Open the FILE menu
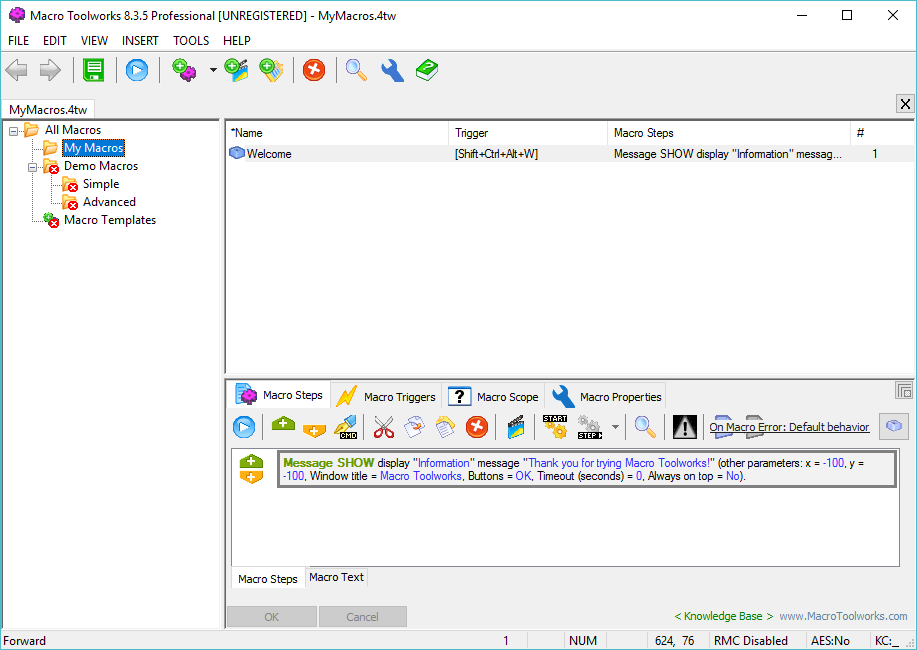 (19, 40)
